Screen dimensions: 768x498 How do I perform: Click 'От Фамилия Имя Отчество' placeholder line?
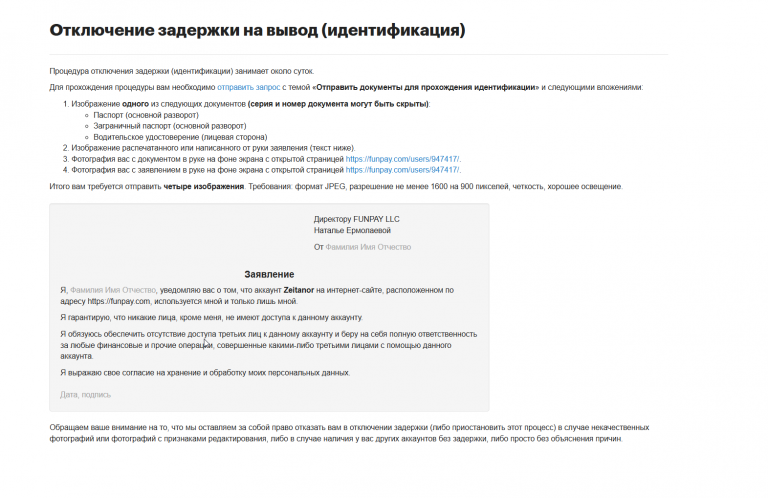[362, 247]
